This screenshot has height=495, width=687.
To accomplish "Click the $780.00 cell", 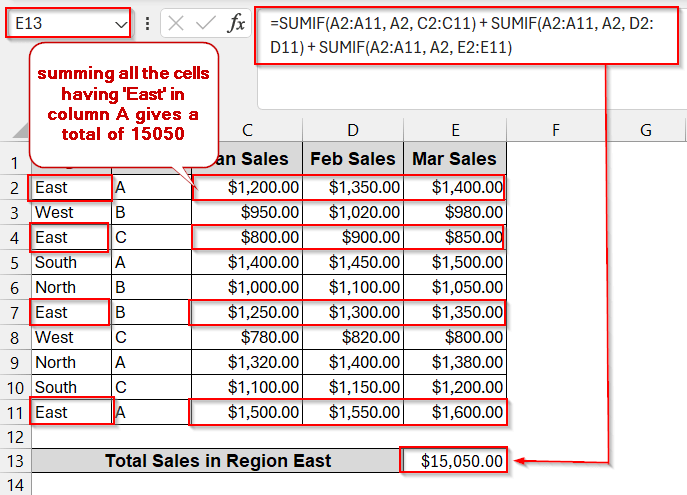I will [247, 337].
